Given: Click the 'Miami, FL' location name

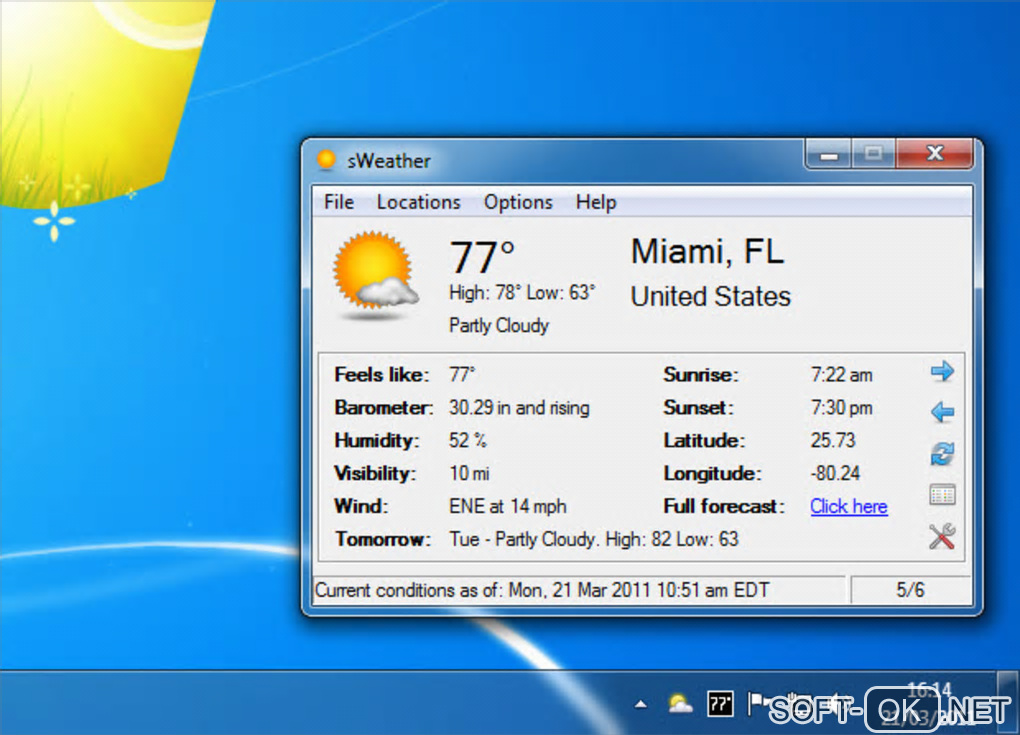Looking at the screenshot, I should [x=707, y=252].
